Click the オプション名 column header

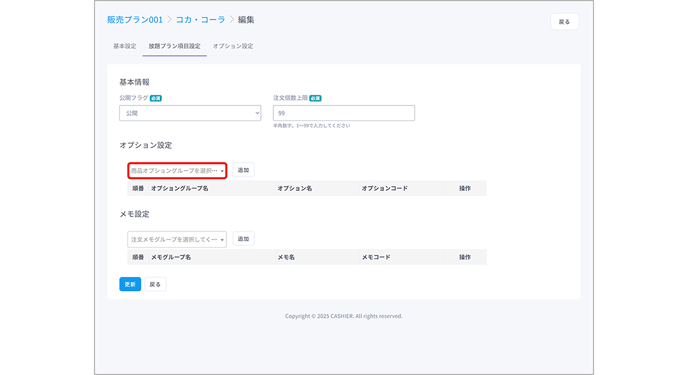tap(294, 188)
